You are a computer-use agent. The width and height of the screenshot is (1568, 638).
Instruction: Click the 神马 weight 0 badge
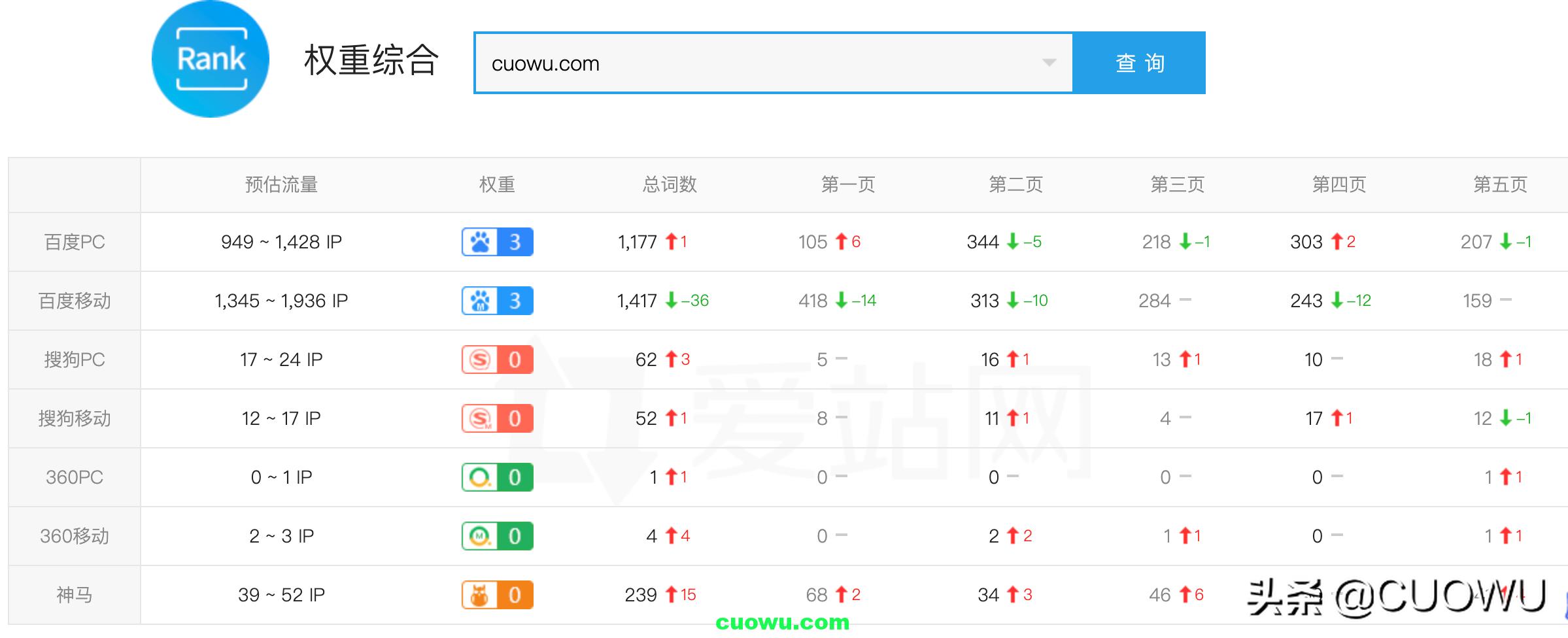[x=498, y=595]
